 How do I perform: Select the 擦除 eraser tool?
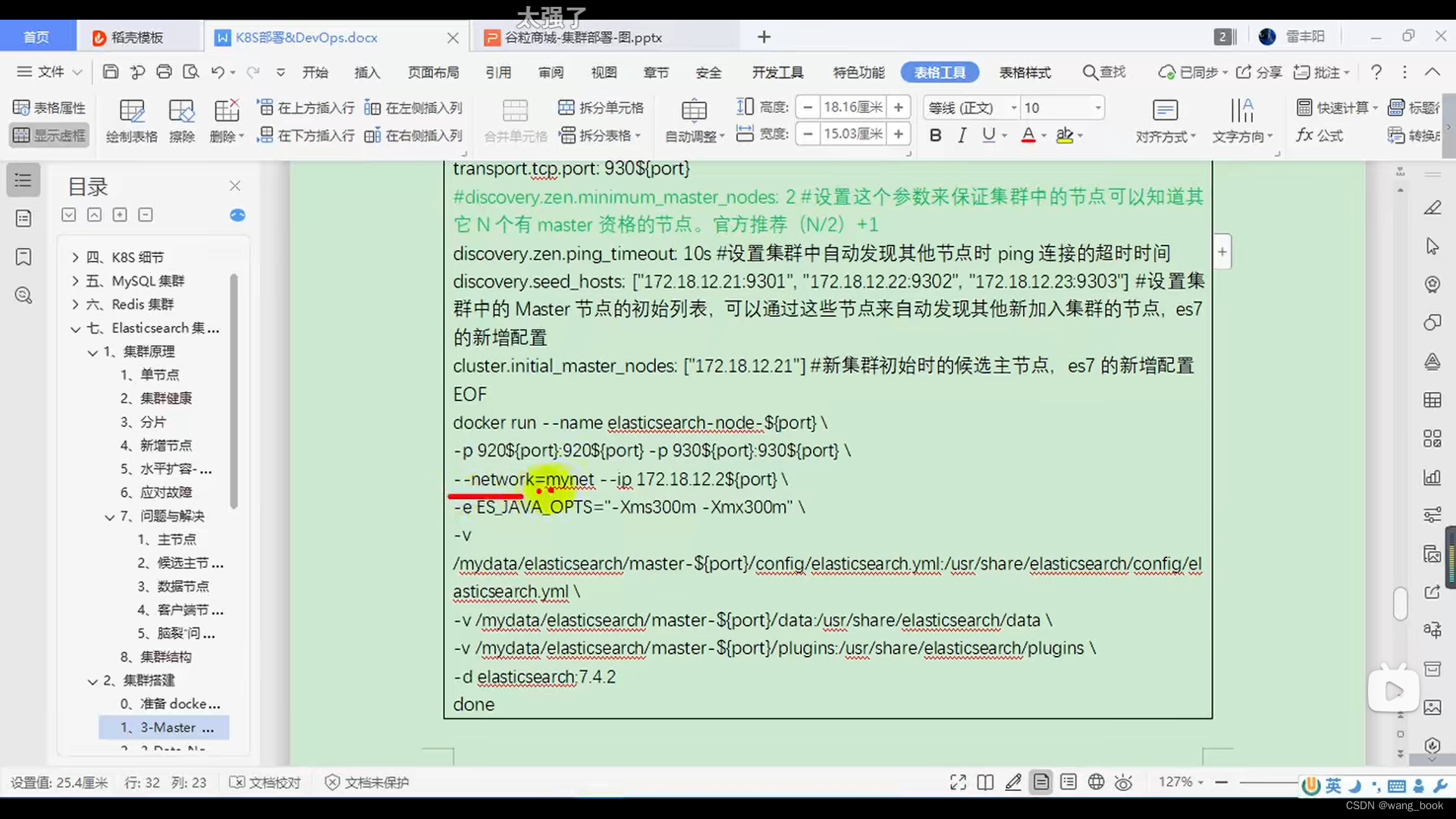point(182,121)
